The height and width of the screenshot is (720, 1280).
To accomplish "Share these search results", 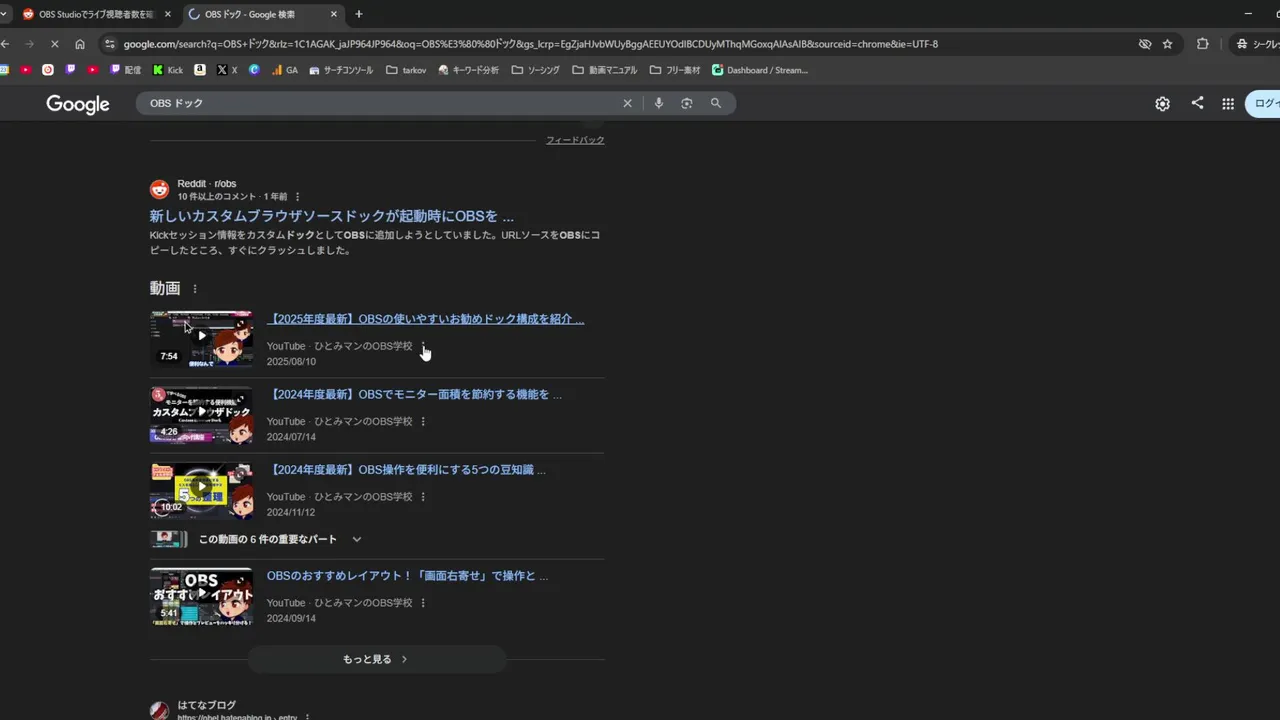I will pos(1197,103).
